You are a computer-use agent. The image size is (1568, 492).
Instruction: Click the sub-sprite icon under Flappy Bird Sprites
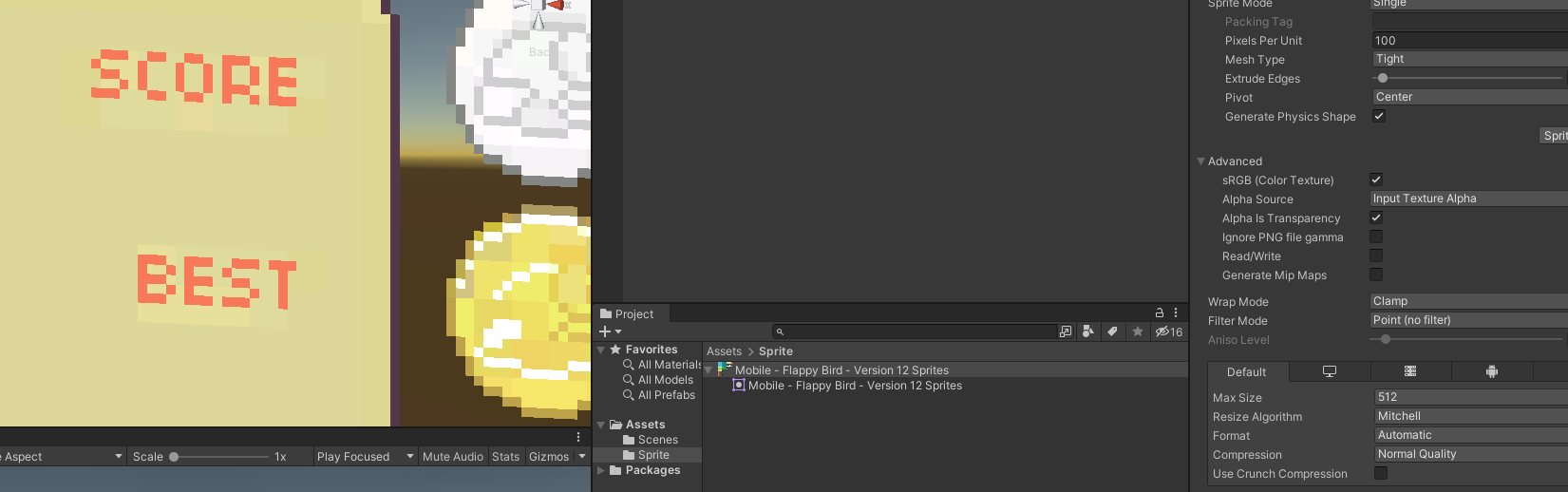click(x=739, y=385)
